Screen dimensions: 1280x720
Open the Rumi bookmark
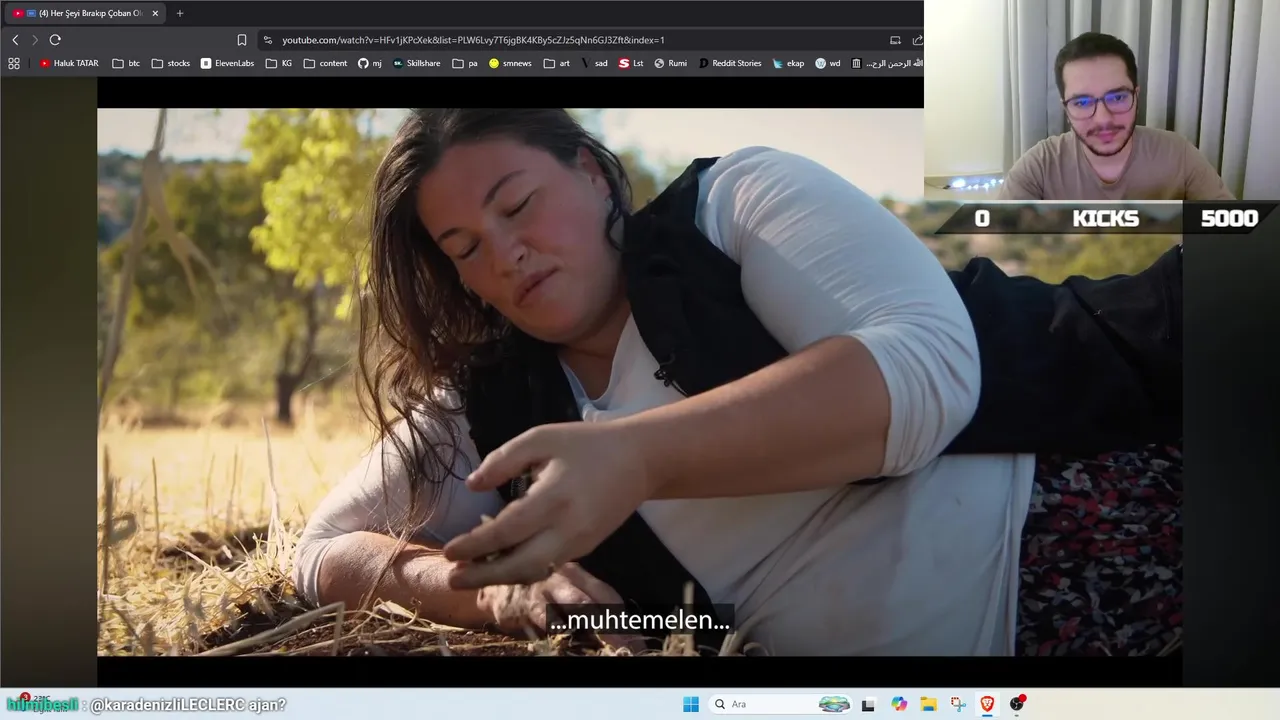pos(671,63)
